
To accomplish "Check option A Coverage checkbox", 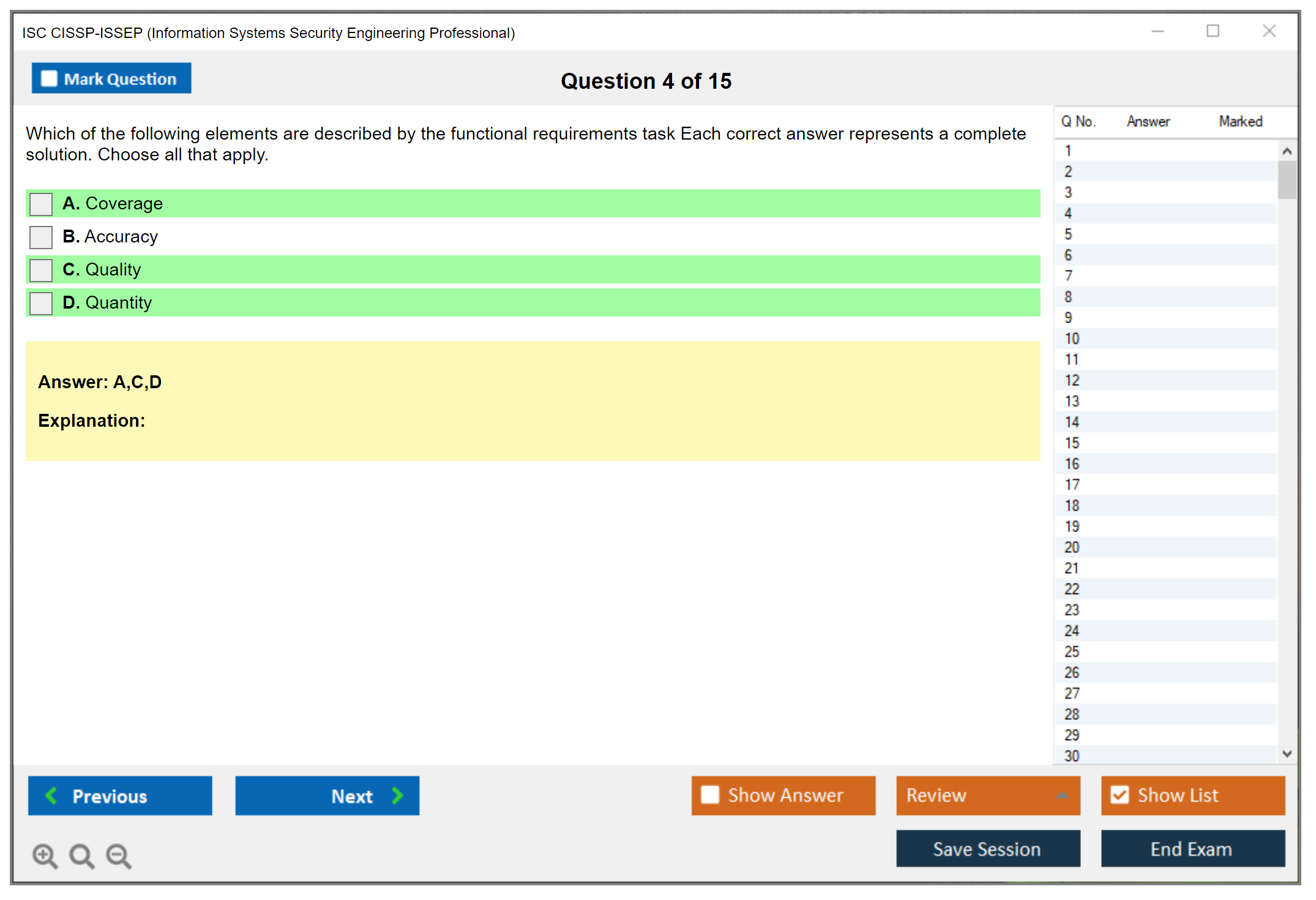I will (41, 204).
